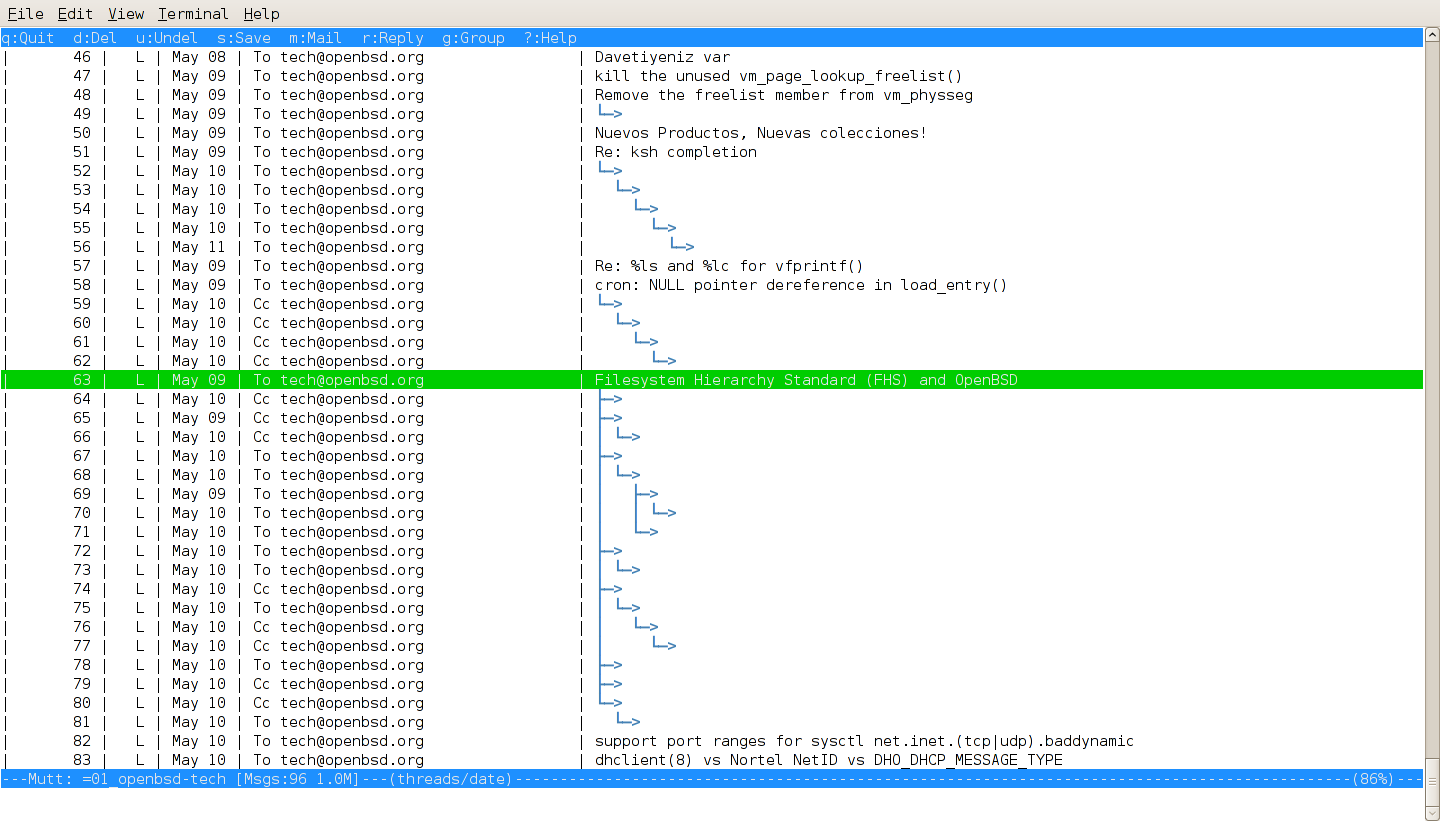The width and height of the screenshot is (1440, 821).
Task: Click '(threads/date)' sort indicator in status bar
Action: pyautogui.click(x=448, y=779)
